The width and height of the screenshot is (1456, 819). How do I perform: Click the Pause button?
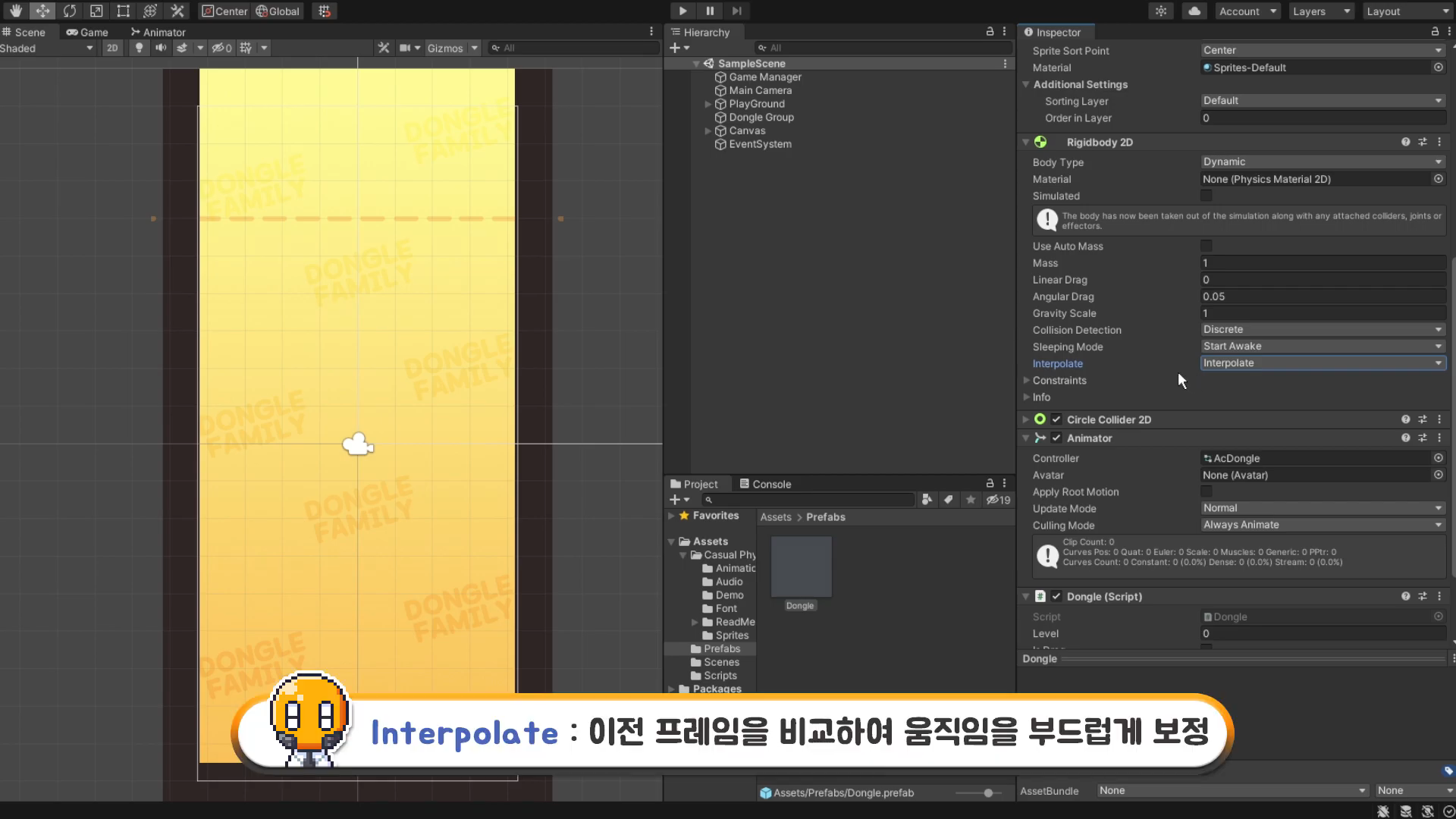(x=710, y=11)
